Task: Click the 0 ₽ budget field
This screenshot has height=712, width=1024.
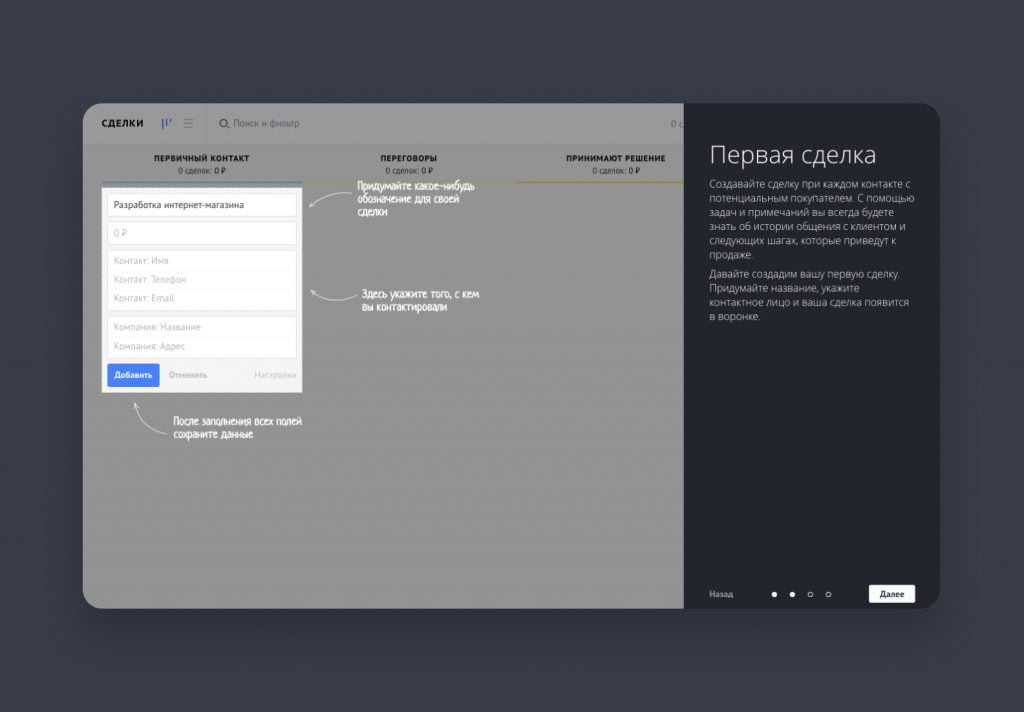Action: (x=201, y=232)
